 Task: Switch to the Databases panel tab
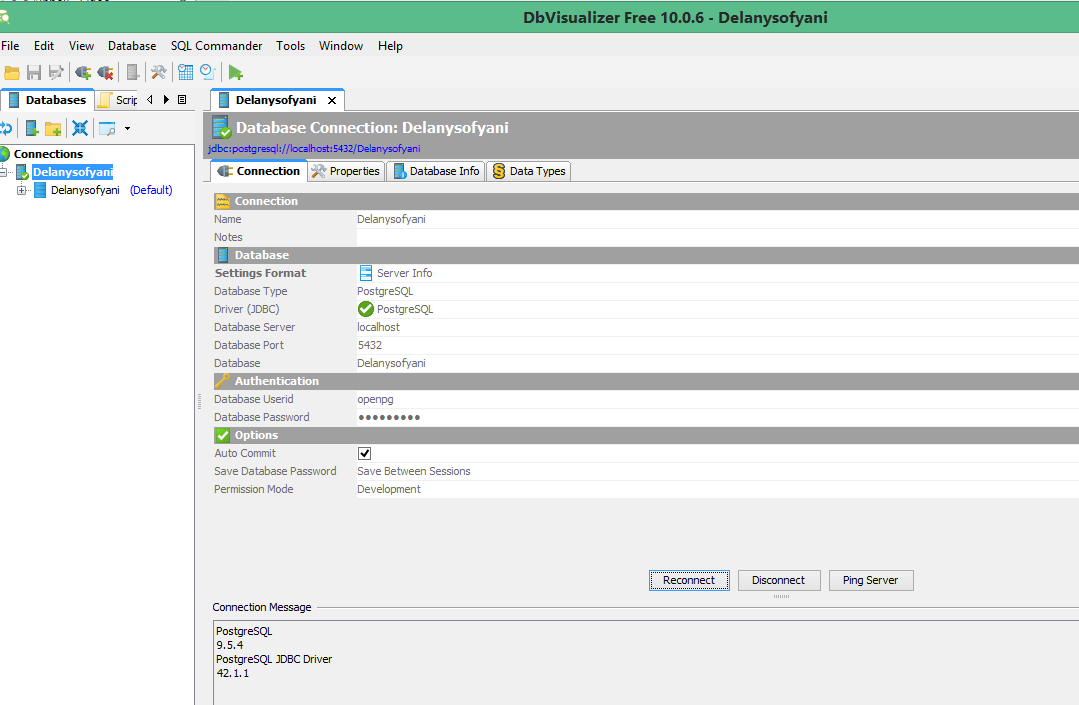[47, 100]
